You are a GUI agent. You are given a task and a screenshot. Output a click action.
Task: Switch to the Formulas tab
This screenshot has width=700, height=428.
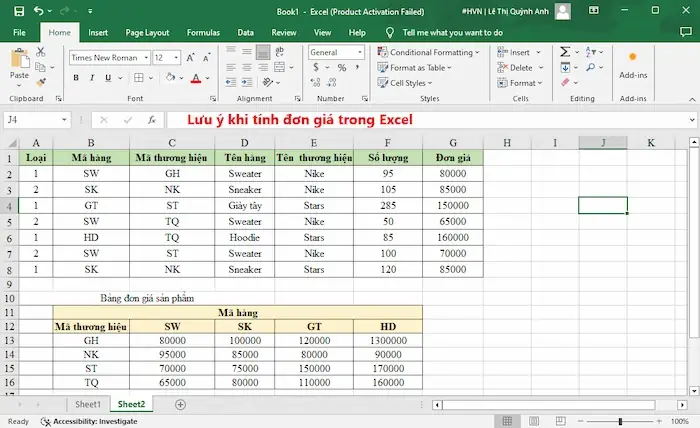click(x=203, y=33)
